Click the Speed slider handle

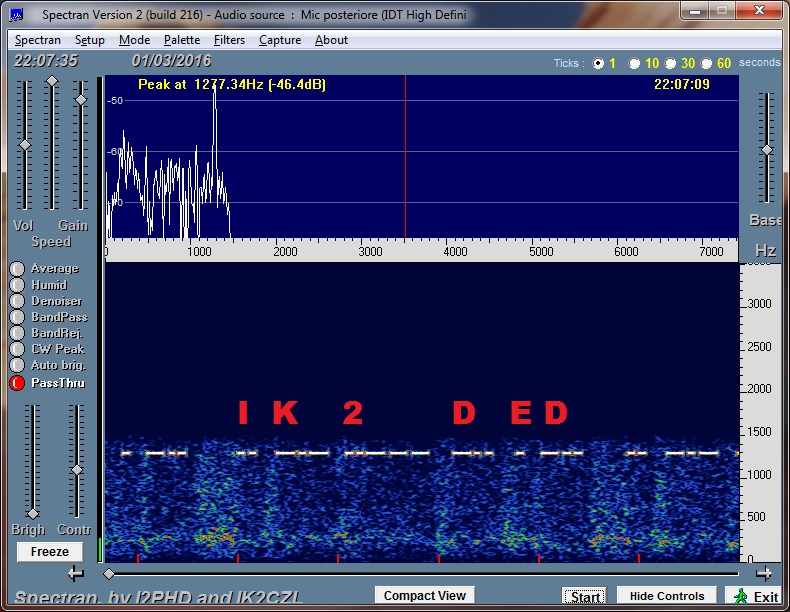tap(51, 81)
